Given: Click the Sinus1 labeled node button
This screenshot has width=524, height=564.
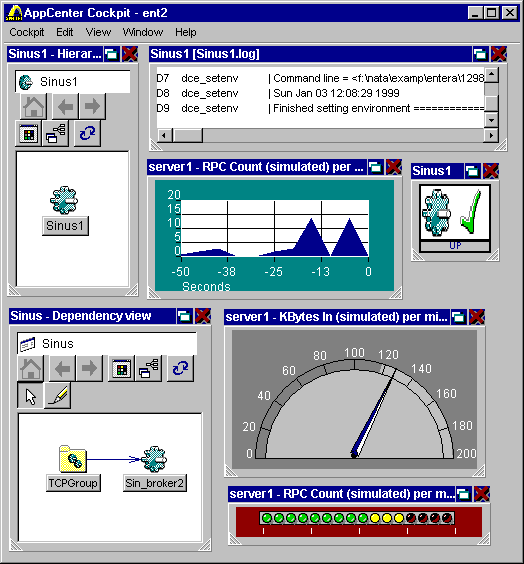Looking at the screenshot, I should pos(65,226).
